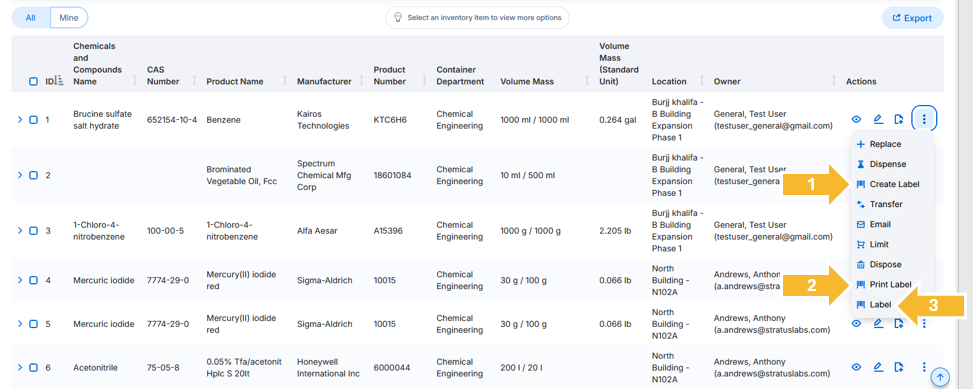Click the document icon in row 5 actions
The height and width of the screenshot is (389, 973).
tap(899, 323)
